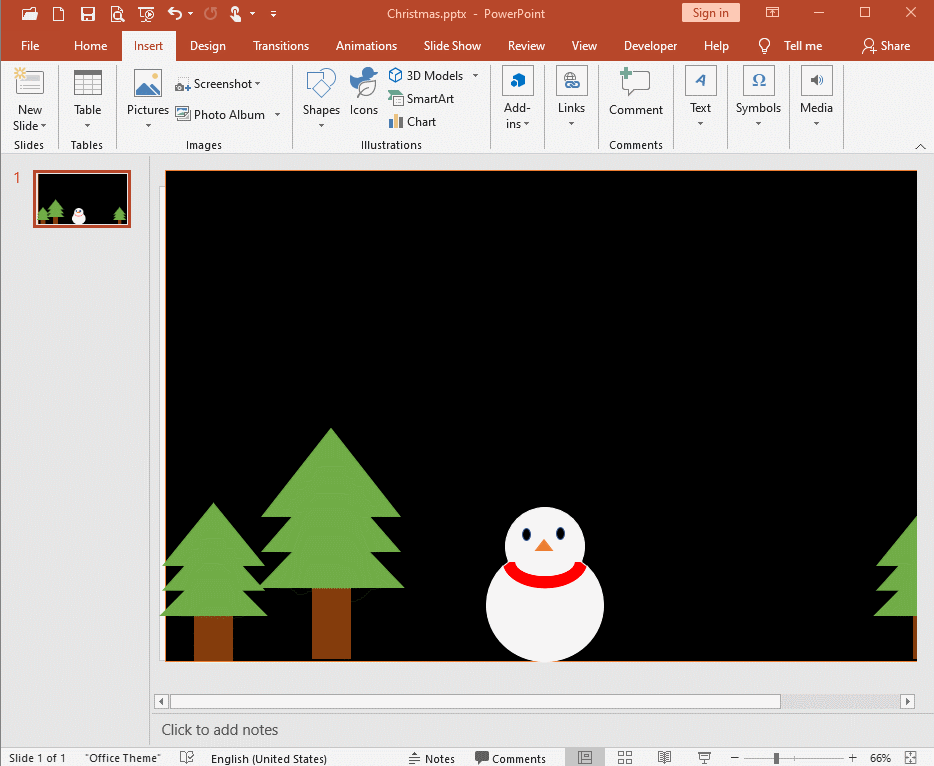934x766 pixels.
Task: Click the 3D Models button
Action: pyautogui.click(x=426, y=76)
